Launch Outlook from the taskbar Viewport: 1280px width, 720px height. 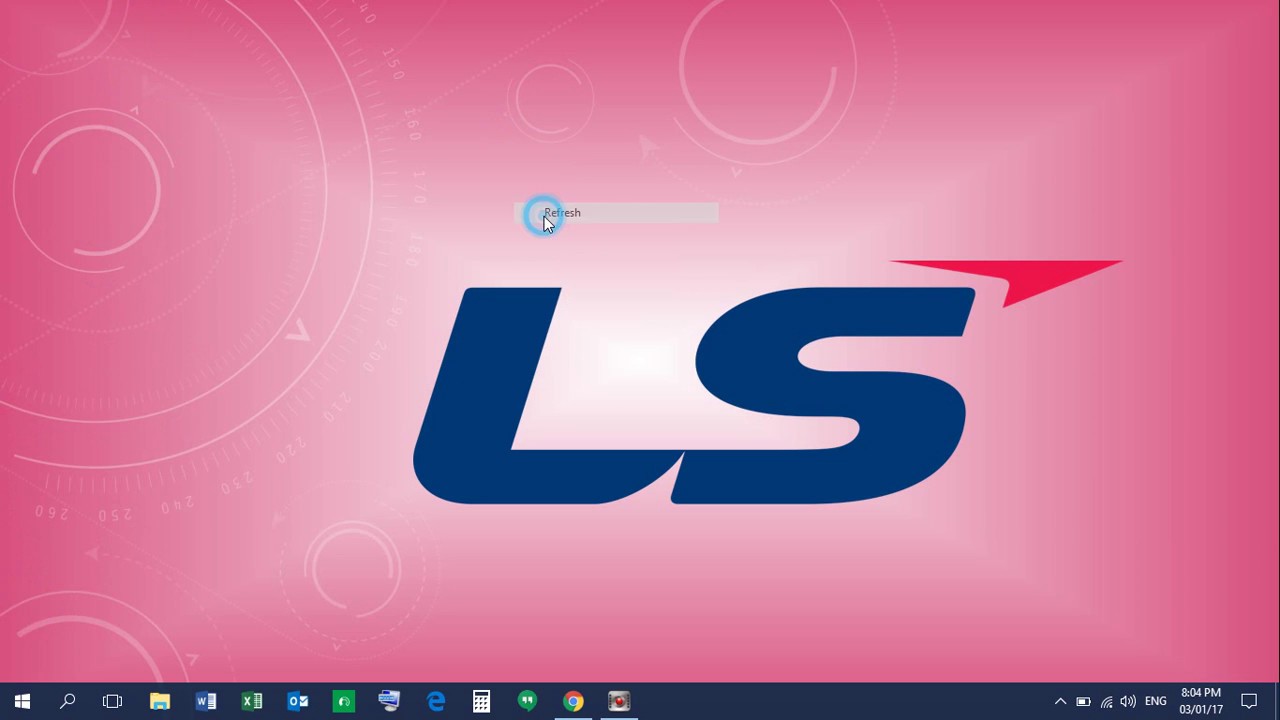tap(298, 701)
